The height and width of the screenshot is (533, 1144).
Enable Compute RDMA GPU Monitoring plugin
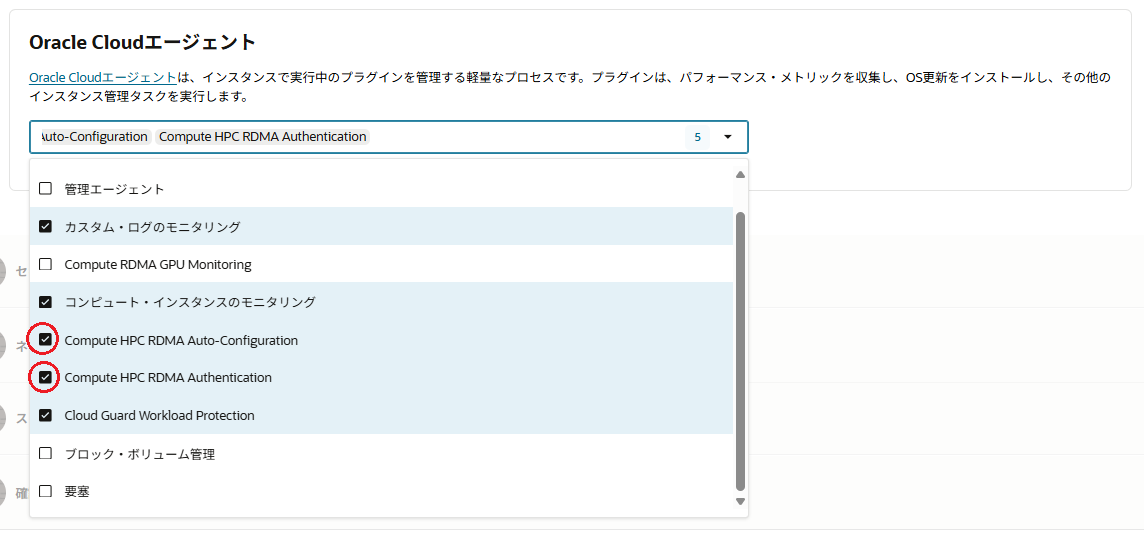45,265
